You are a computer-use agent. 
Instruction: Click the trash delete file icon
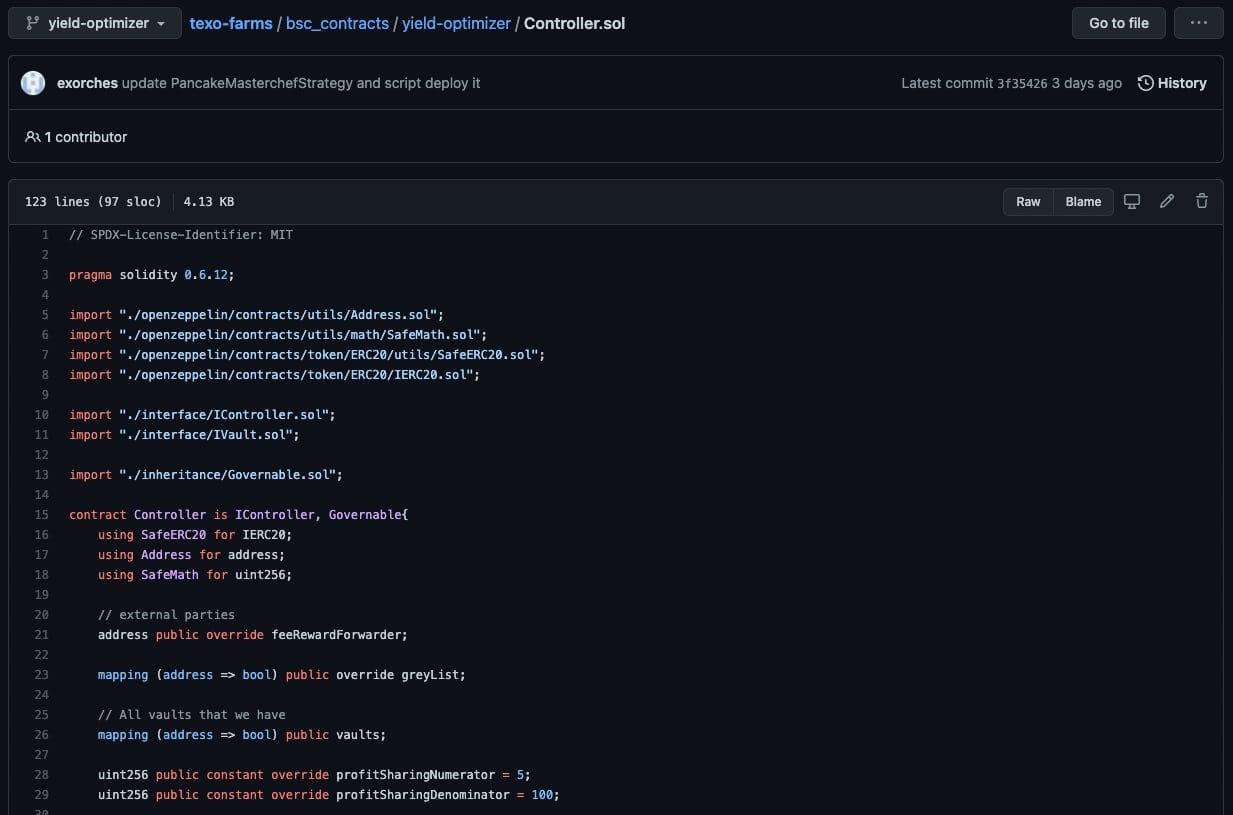point(1202,201)
